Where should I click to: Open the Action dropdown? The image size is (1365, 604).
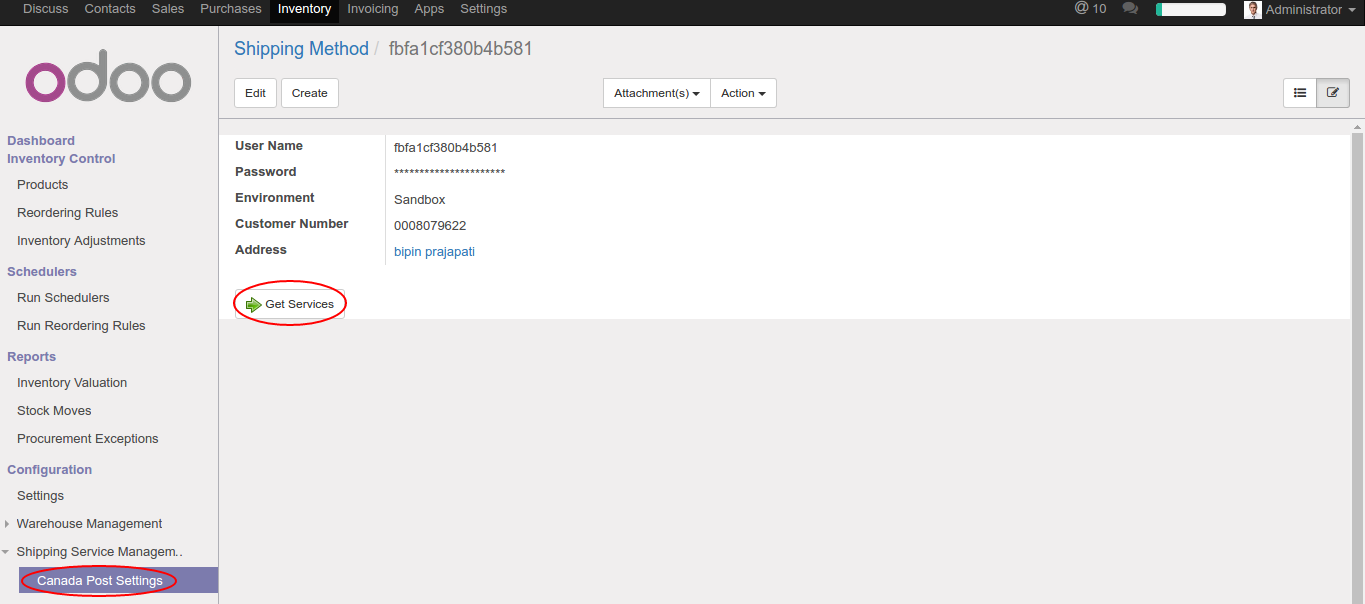pyautogui.click(x=743, y=93)
